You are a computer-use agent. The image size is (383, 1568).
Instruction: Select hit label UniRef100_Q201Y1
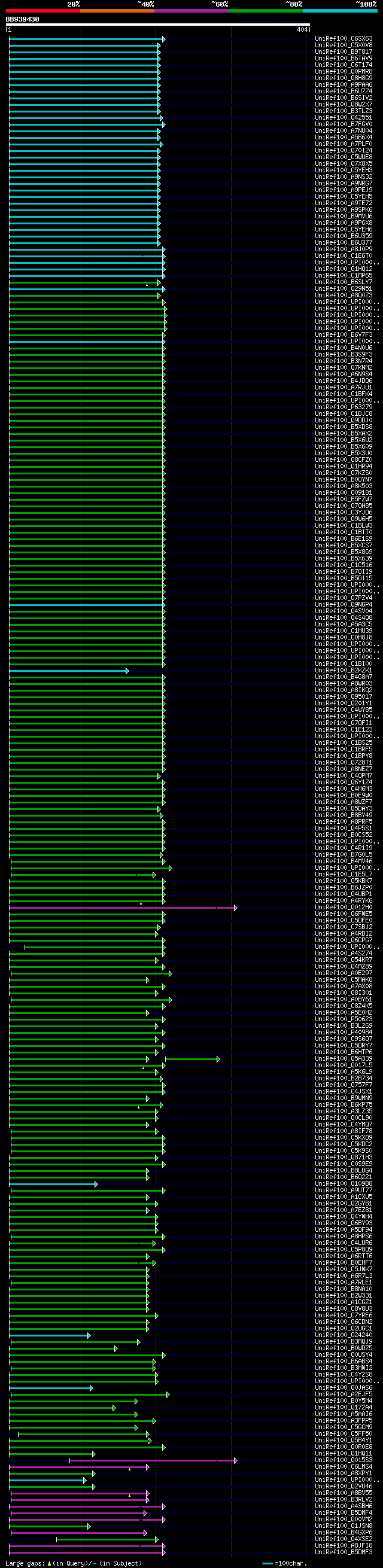click(x=344, y=704)
